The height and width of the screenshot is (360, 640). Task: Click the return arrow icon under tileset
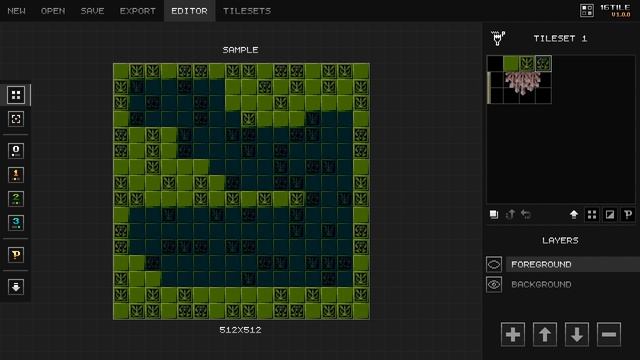tap(526, 214)
